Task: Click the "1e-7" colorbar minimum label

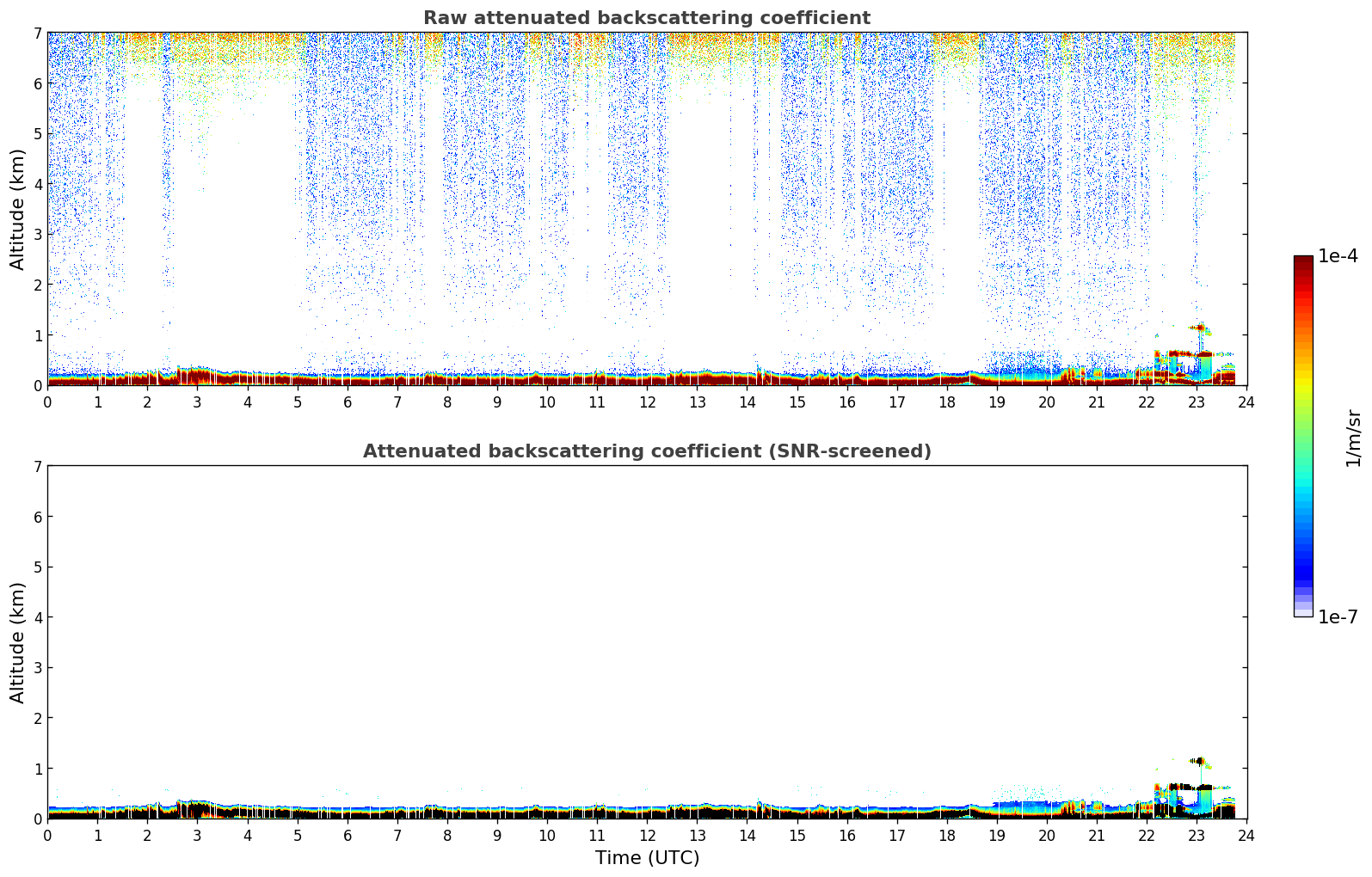Action: point(1338,617)
